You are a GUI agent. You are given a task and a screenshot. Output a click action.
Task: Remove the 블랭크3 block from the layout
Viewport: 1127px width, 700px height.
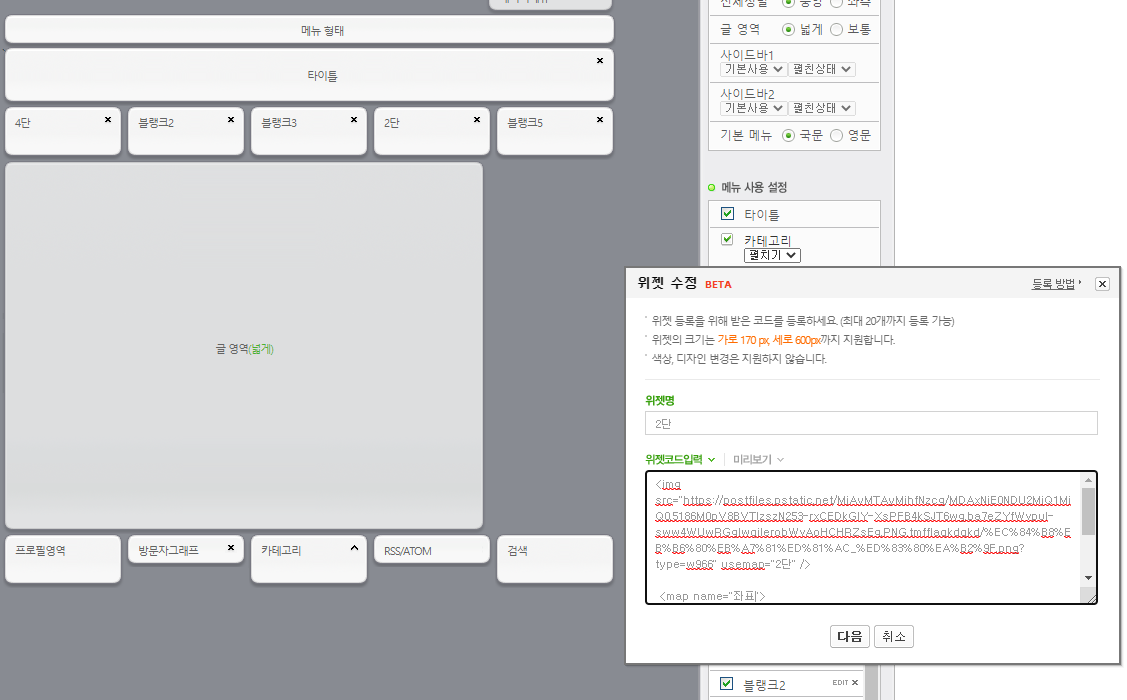(x=354, y=120)
